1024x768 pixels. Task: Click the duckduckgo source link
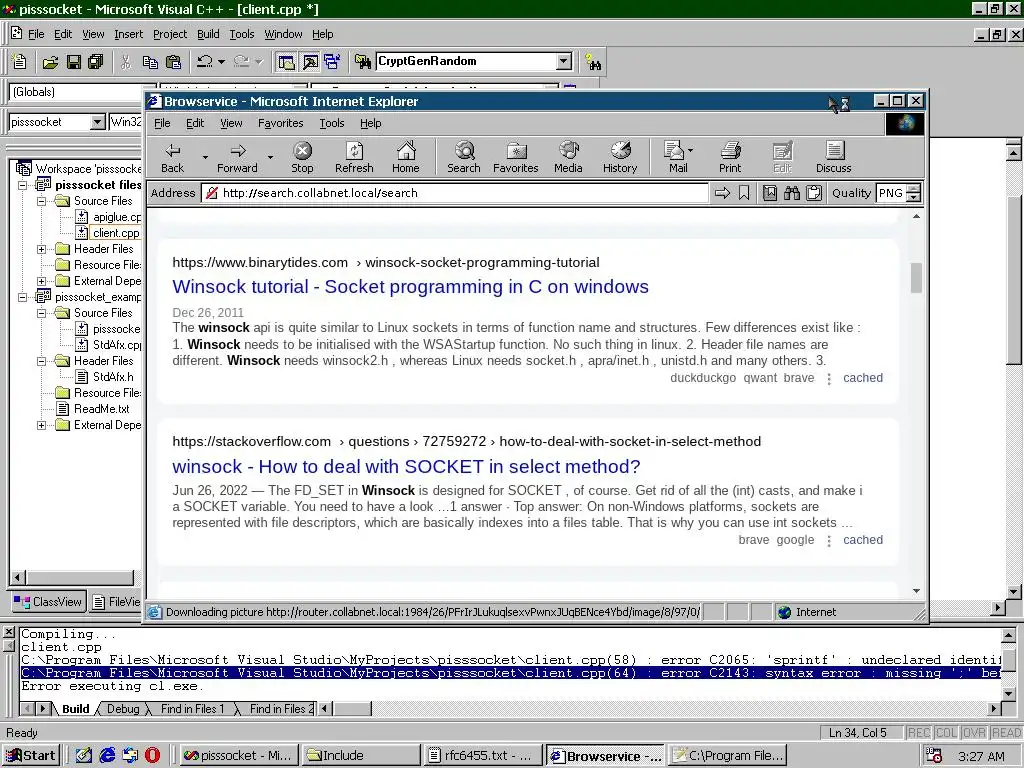point(703,377)
